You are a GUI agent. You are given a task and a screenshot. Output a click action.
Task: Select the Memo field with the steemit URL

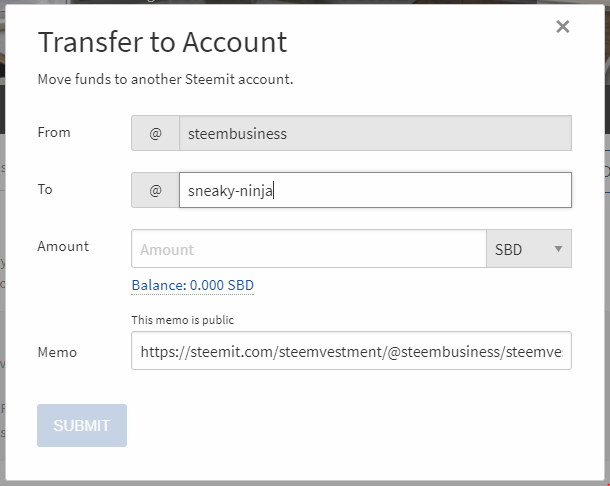(x=351, y=351)
